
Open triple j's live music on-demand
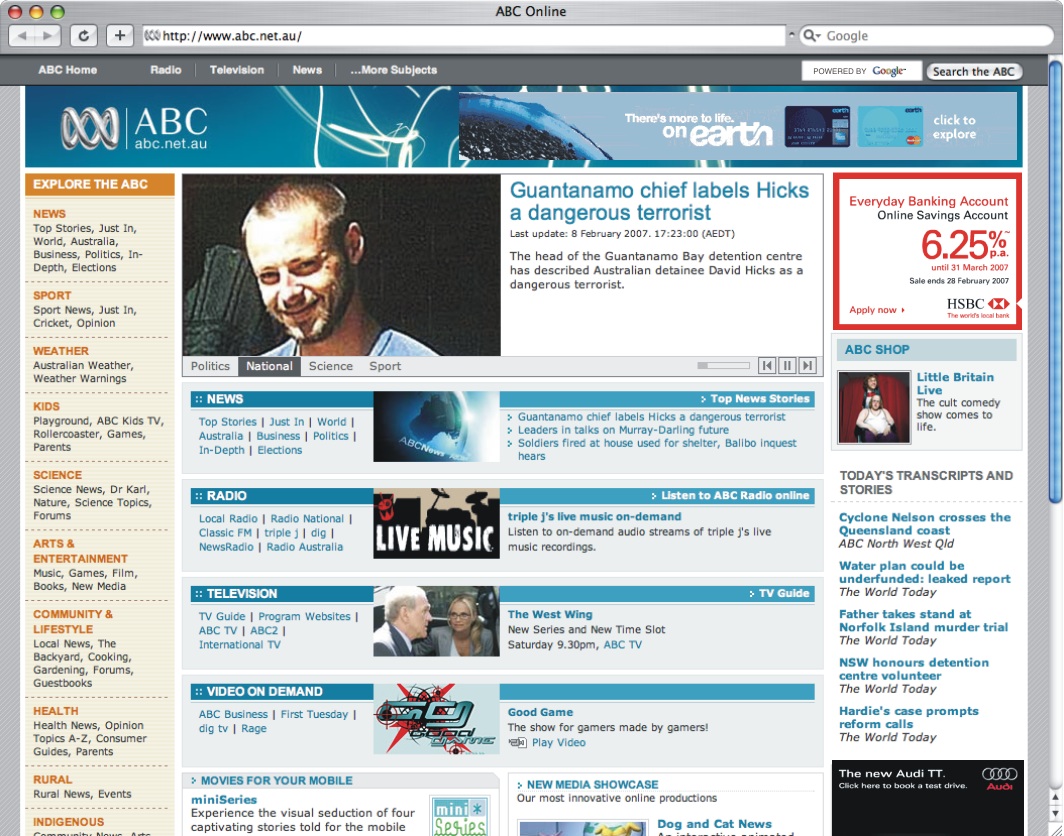click(594, 516)
